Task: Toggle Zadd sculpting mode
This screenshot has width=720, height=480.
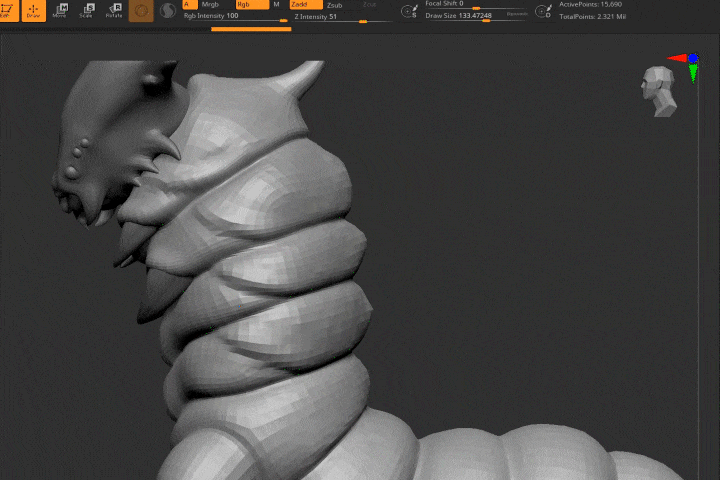Action: (306, 5)
